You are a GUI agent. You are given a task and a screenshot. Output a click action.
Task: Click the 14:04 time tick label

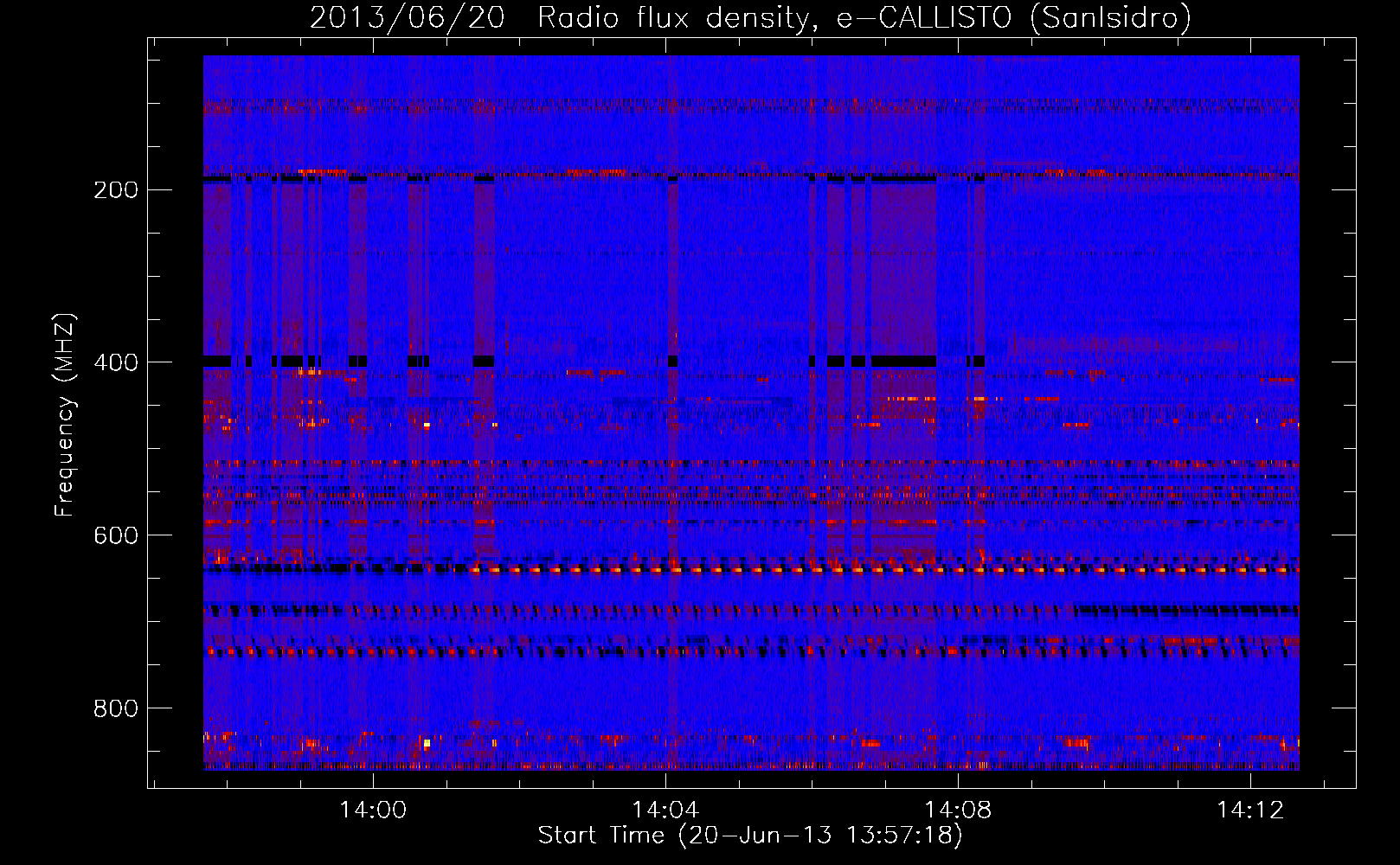coord(665,811)
